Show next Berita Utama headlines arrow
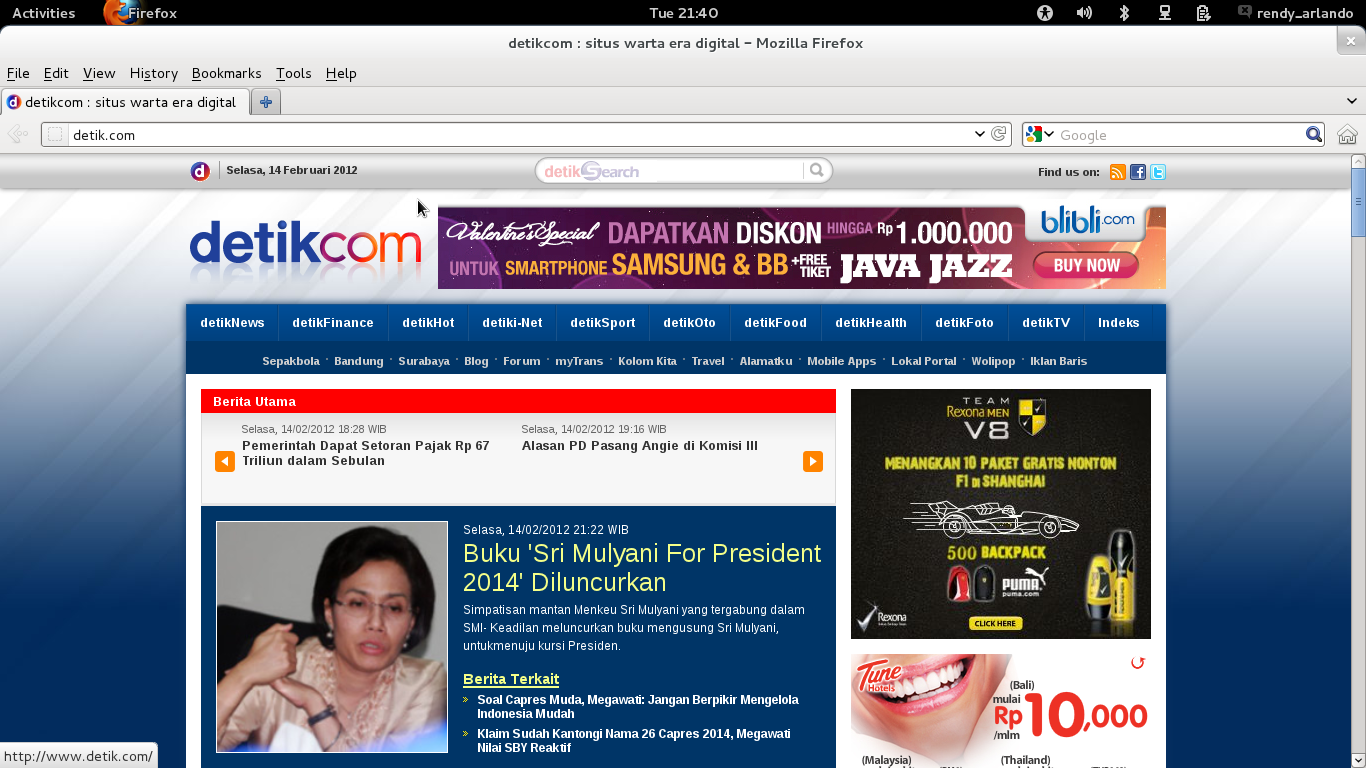 [x=813, y=461]
